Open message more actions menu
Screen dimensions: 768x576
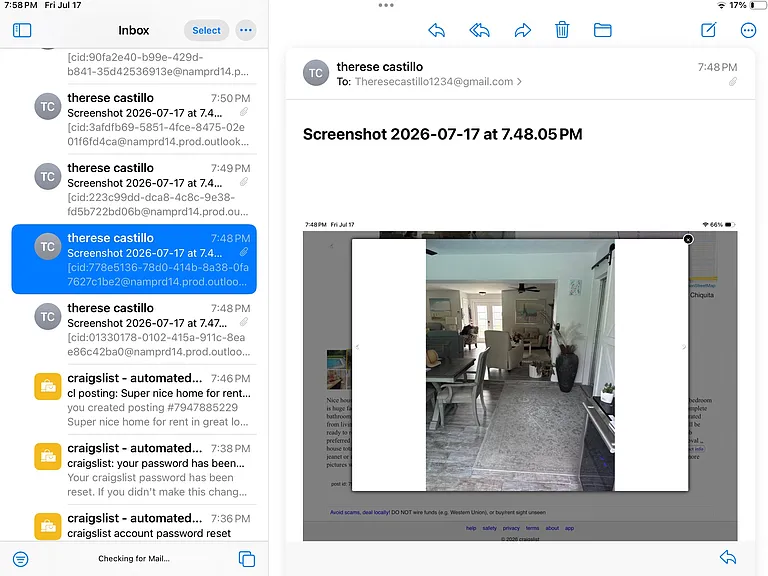tap(748, 30)
